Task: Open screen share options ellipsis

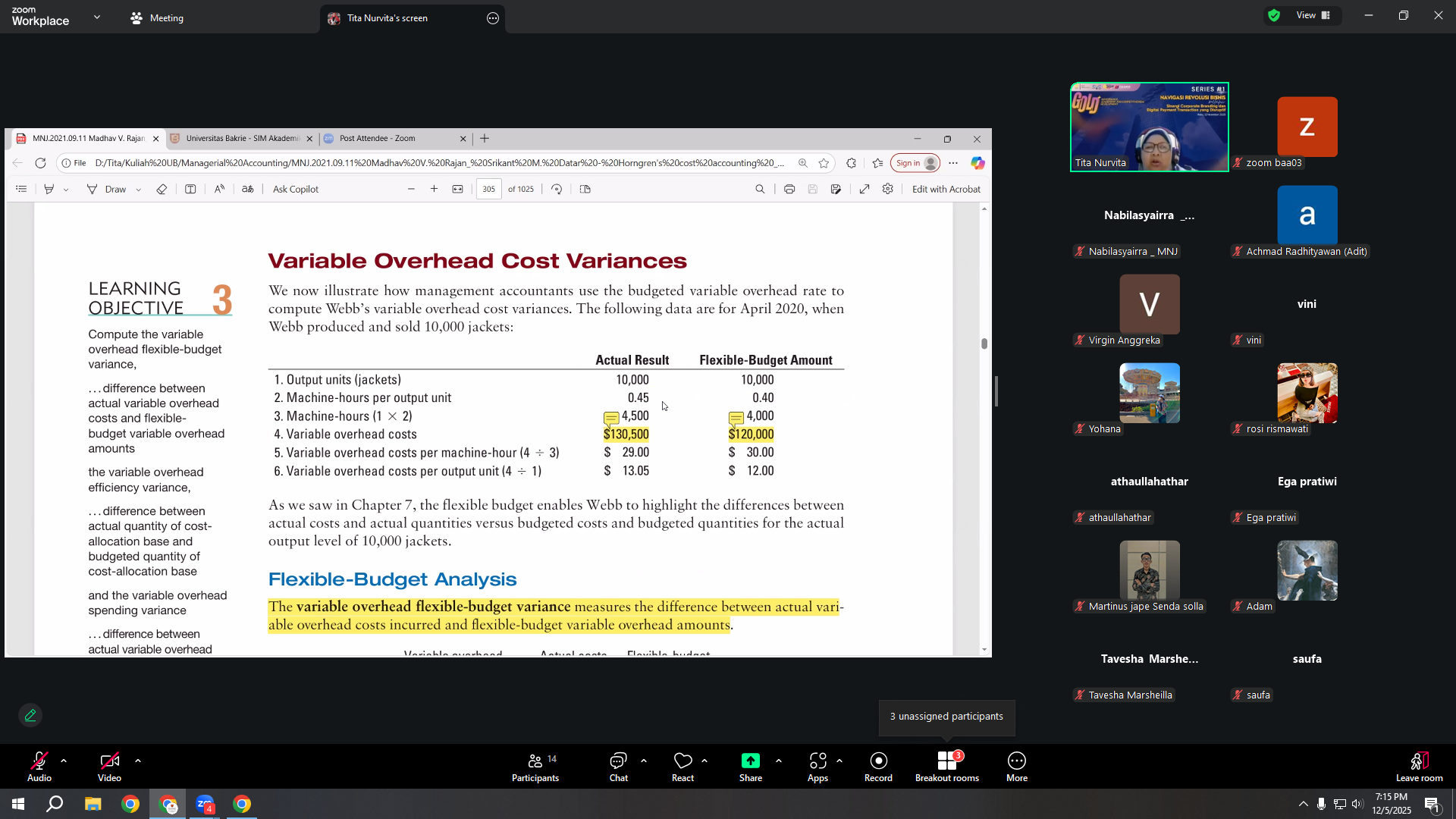Action: [x=493, y=18]
